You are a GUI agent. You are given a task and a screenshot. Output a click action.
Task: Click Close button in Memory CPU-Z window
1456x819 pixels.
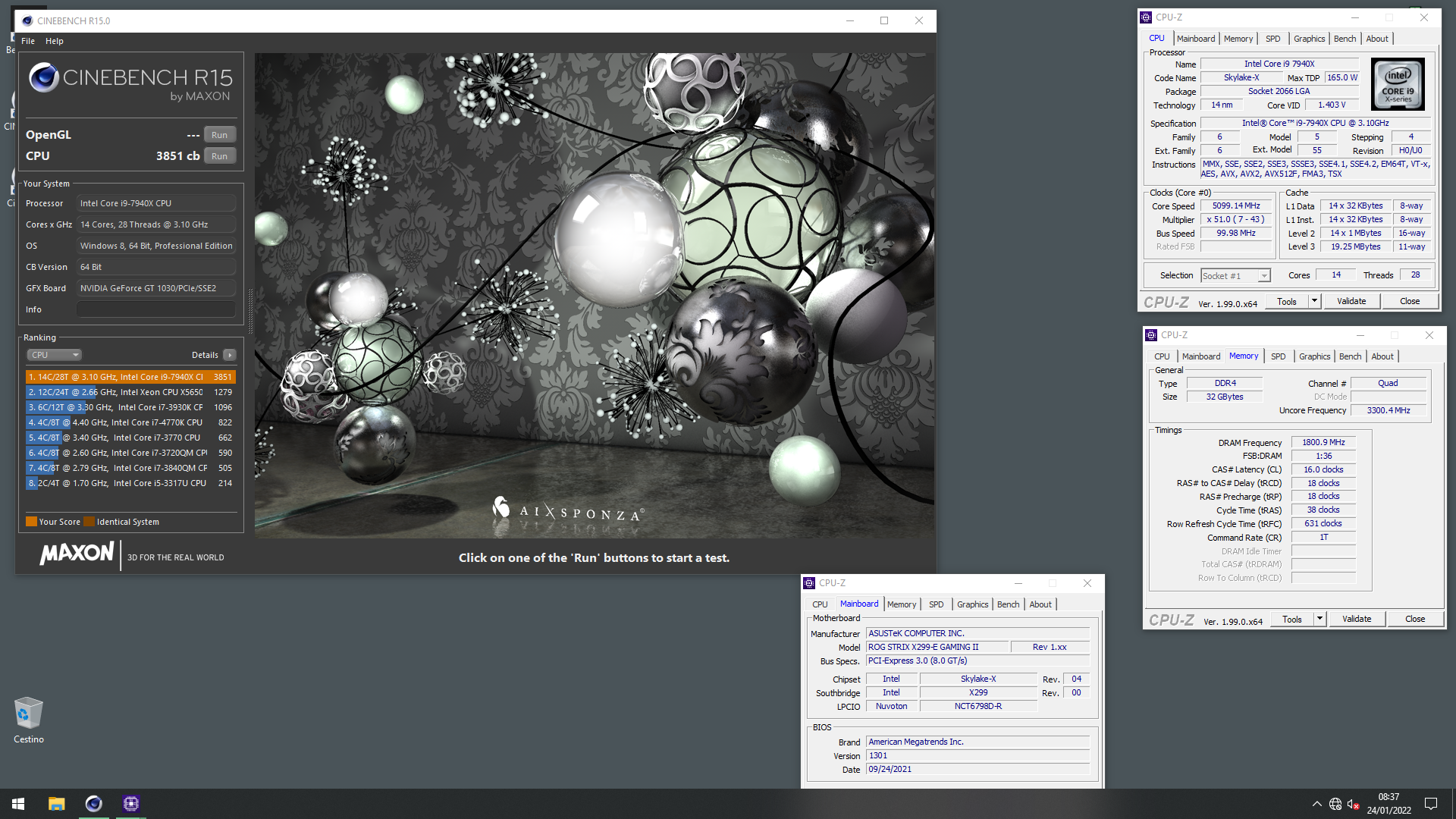click(x=1415, y=620)
